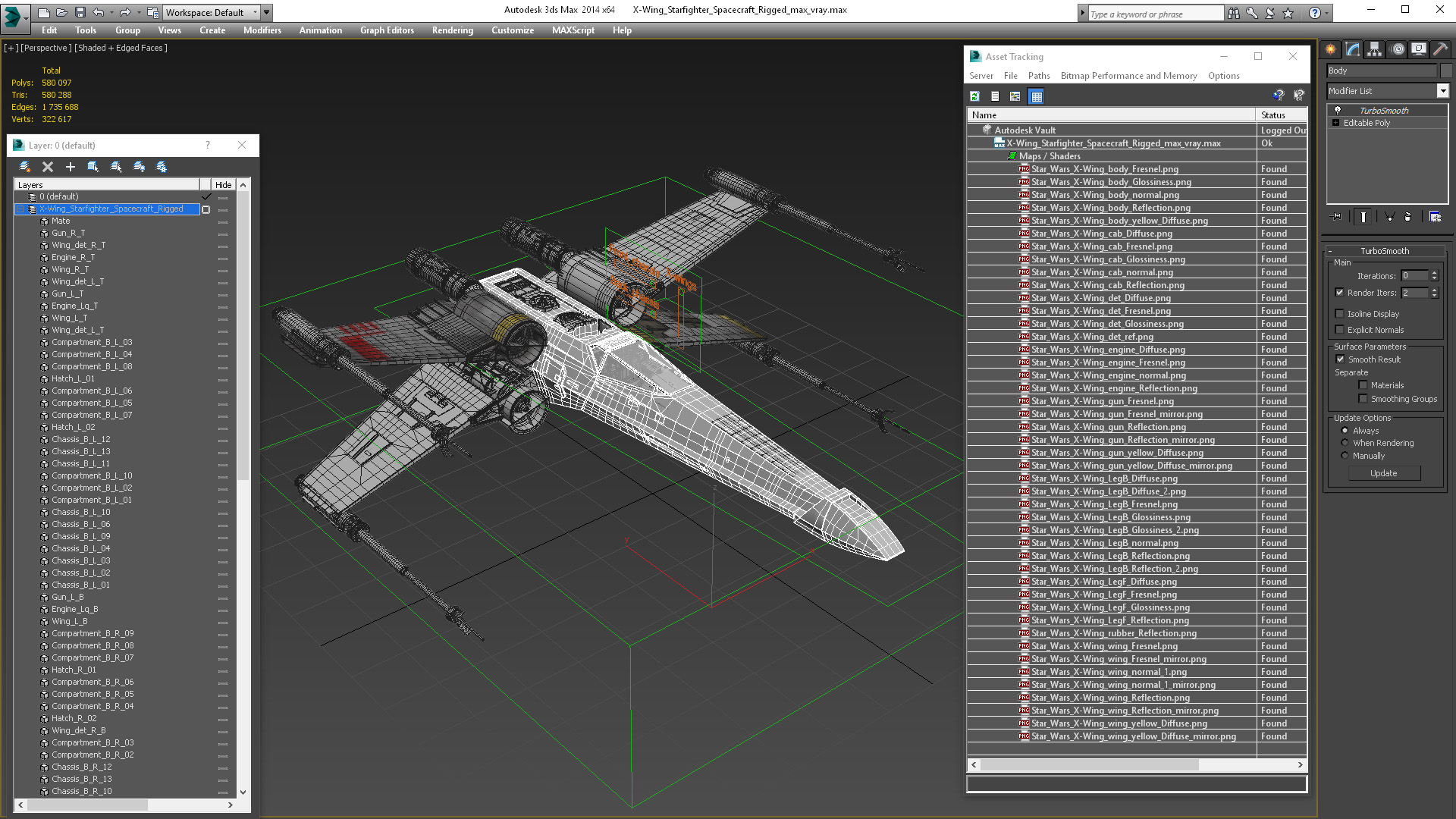Open the Modifier List dropdown
The width and height of the screenshot is (1456, 819).
coord(1442,91)
